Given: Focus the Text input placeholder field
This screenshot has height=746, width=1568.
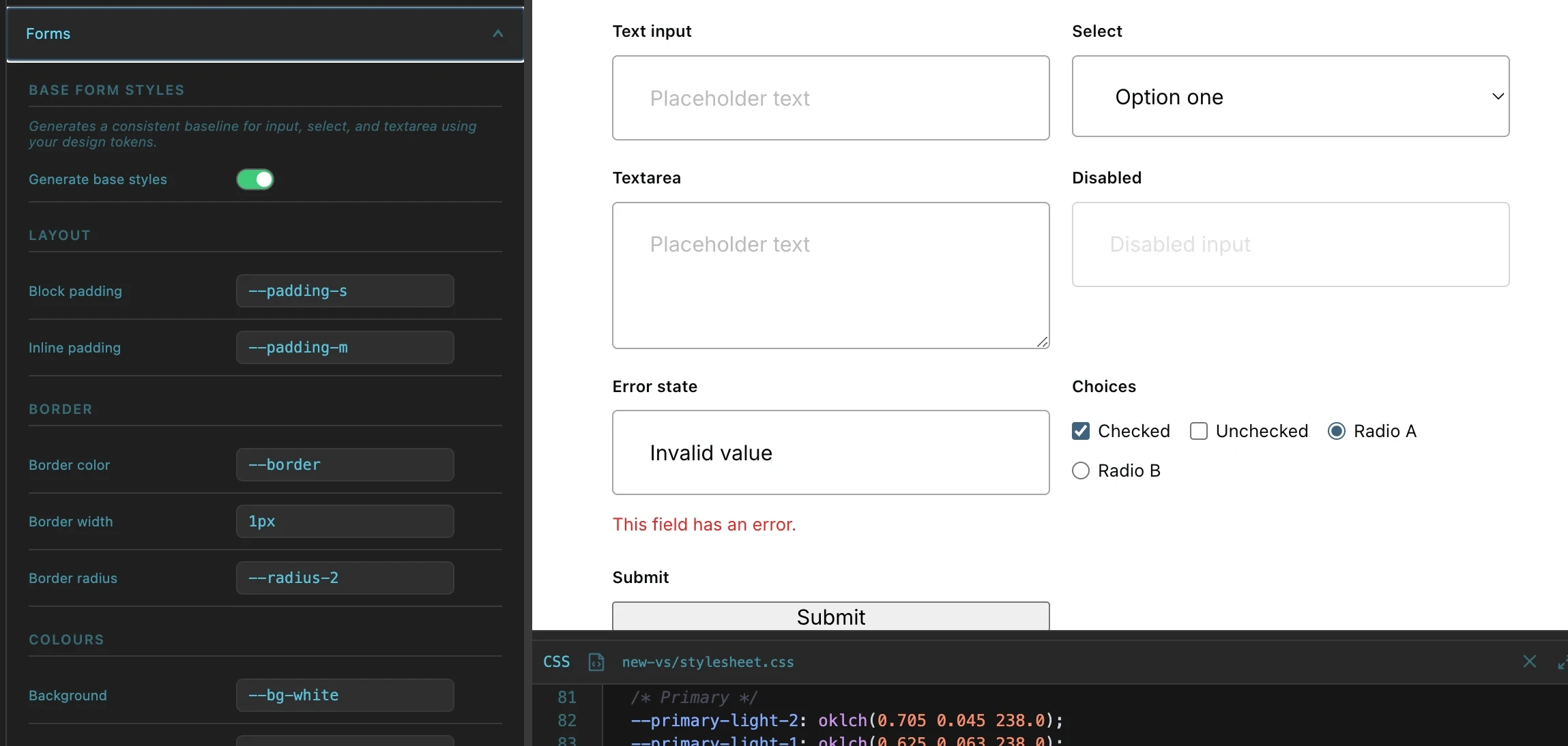Looking at the screenshot, I should (x=830, y=98).
